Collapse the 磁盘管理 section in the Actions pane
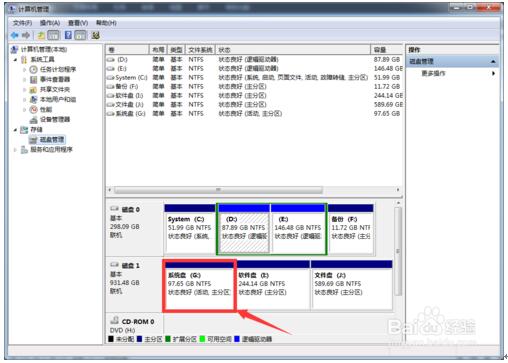 493,62
